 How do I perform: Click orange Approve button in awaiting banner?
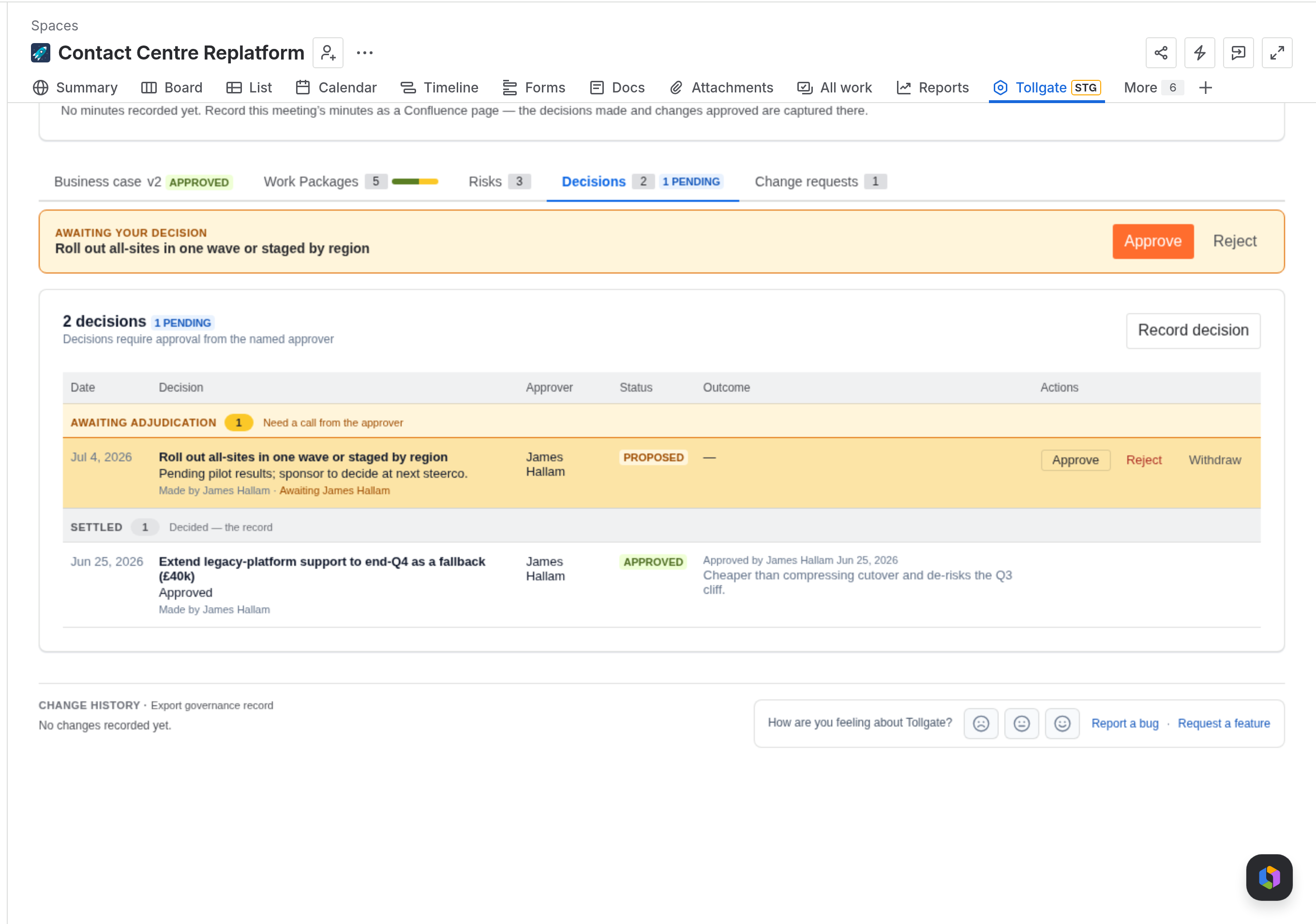tap(1152, 242)
